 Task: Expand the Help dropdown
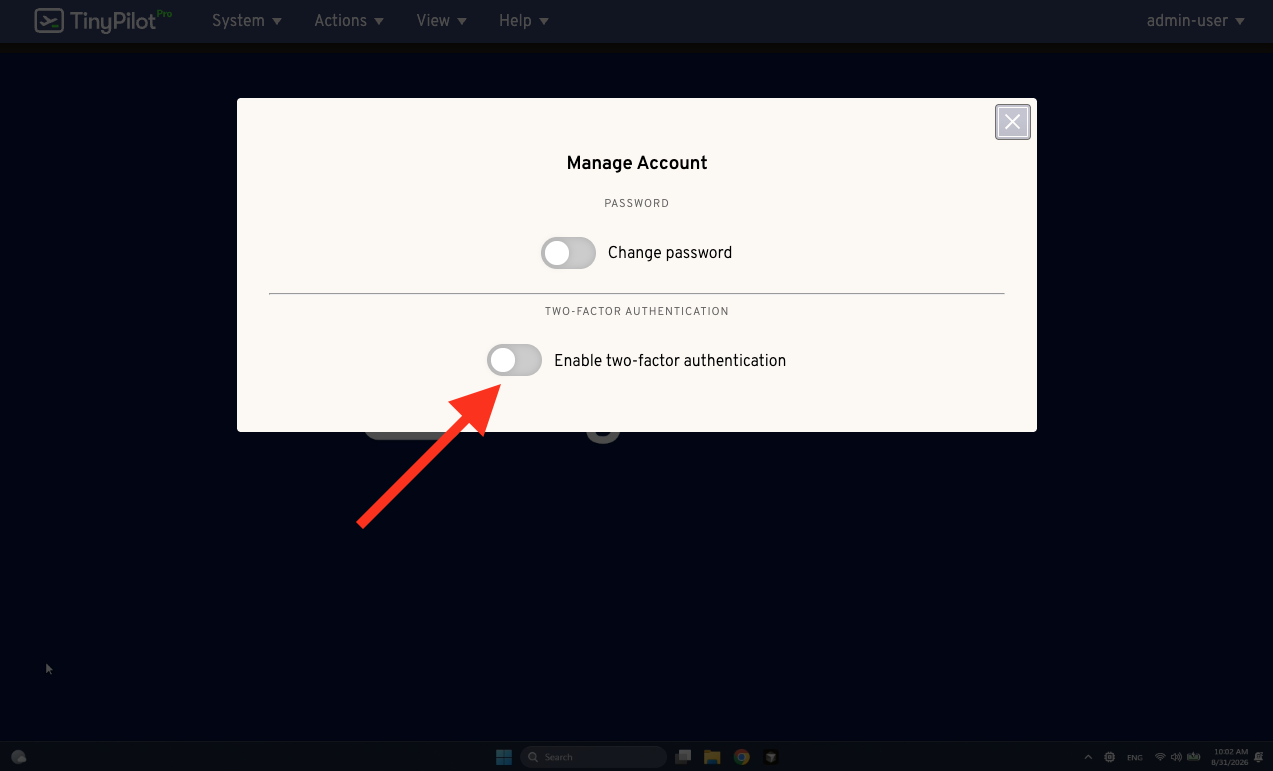coord(523,20)
